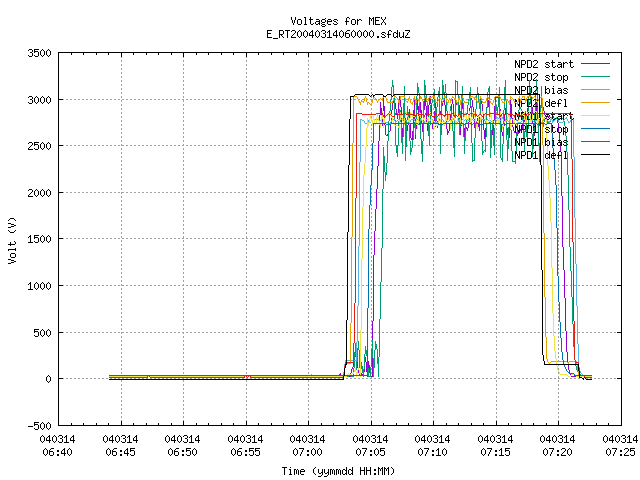Click the y-axis label "Volt (V)"
Image resolution: width=640 pixels, height=480 pixels.
pyautogui.click(x=12, y=241)
